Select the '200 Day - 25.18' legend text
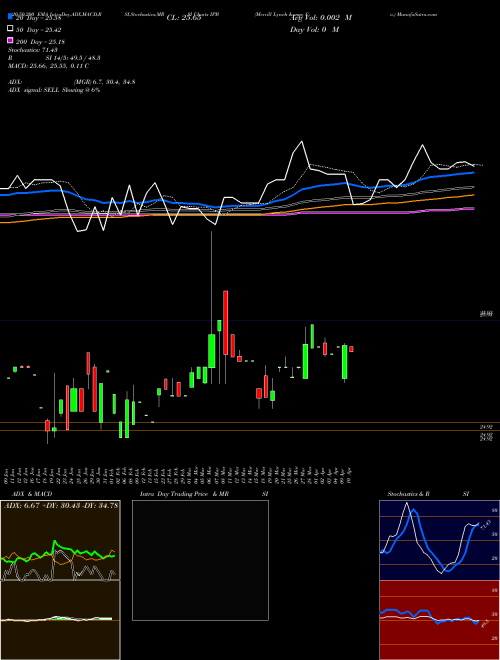The width and height of the screenshot is (500, 660). pos(40,42)
